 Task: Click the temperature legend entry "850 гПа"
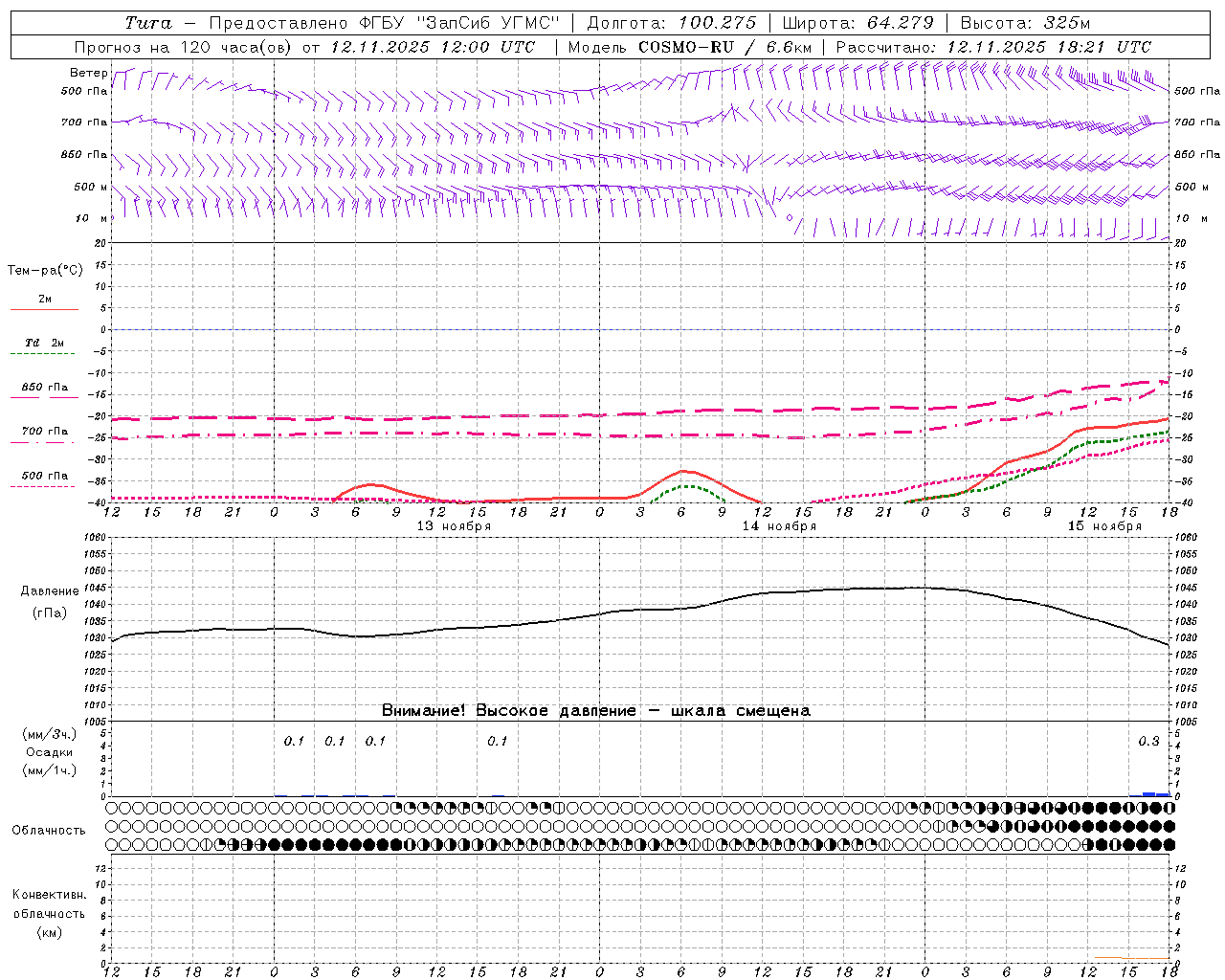tap(45, 388)
